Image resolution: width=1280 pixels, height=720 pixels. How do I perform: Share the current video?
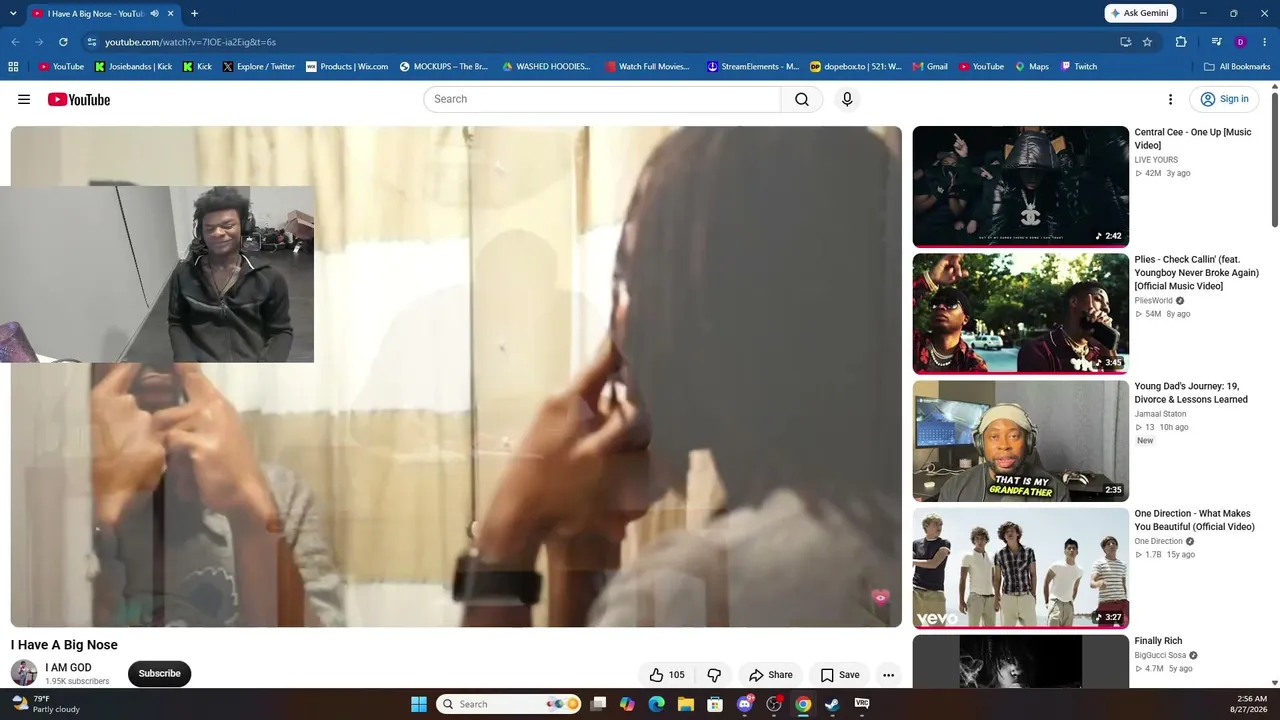click(770, 675)
